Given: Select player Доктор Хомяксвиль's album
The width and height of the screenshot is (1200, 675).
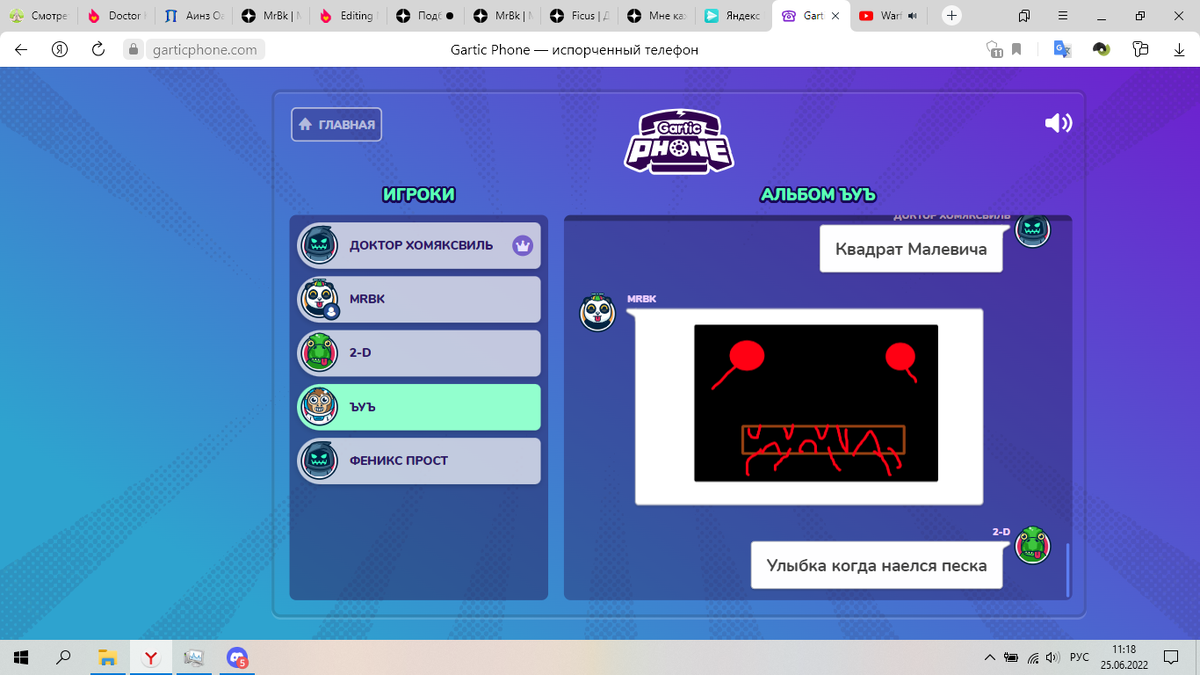Looking at the screenshot, I should pyautogui.click(x=419, y=245).
